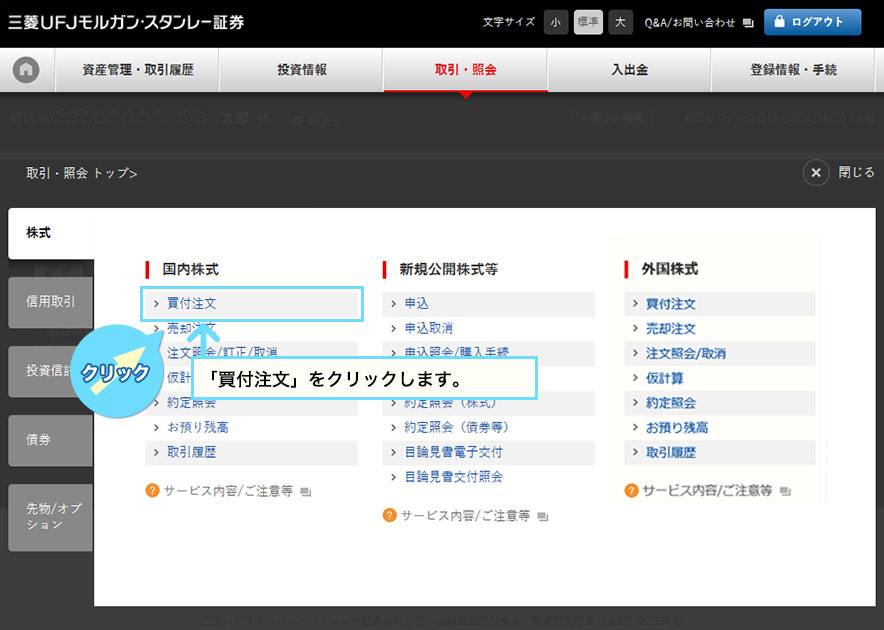Click new-window icon after 国内株式 サービス内容
This screenshot has width=884, height=630.
[x=306, y=492]
